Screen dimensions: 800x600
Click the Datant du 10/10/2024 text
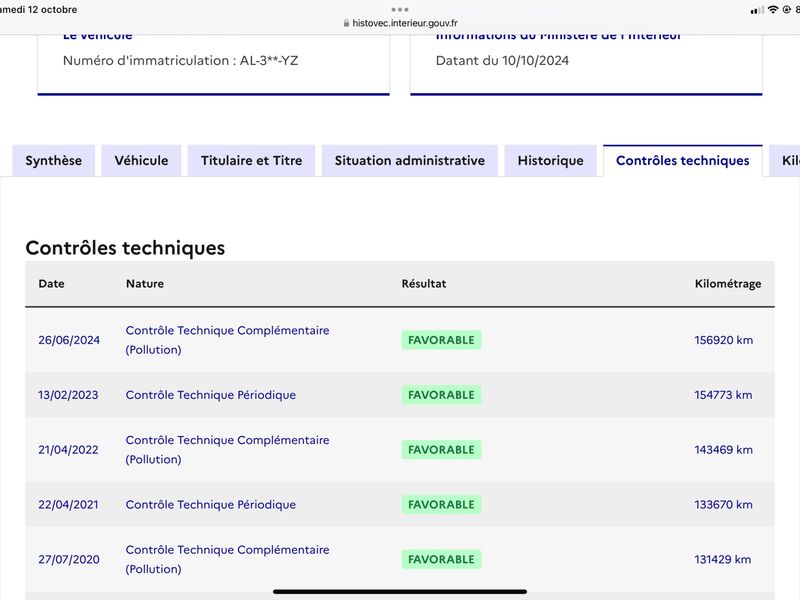[502, 61]
